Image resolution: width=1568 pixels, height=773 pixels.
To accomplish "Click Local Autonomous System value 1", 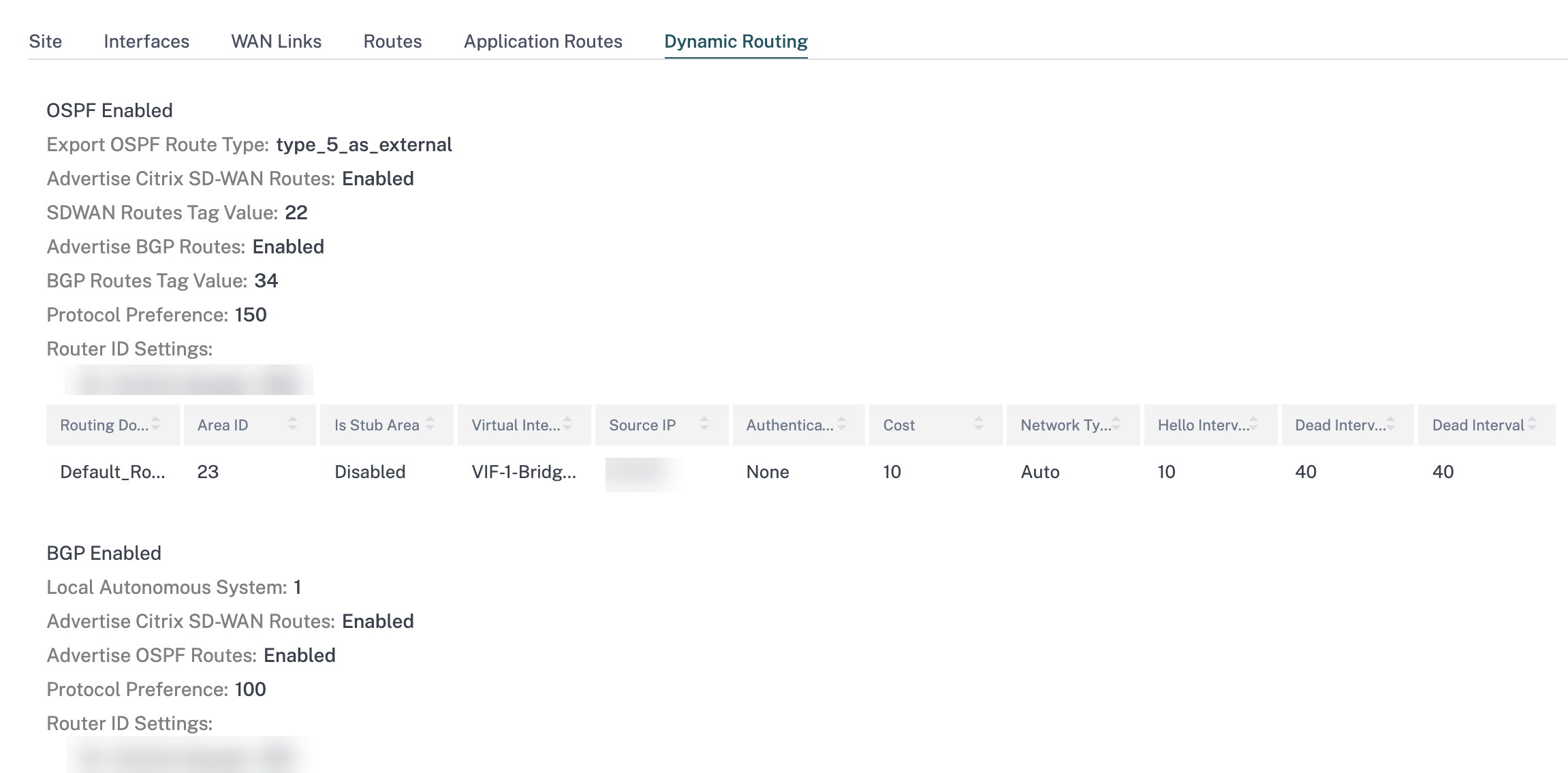I will tap(298, 587).
